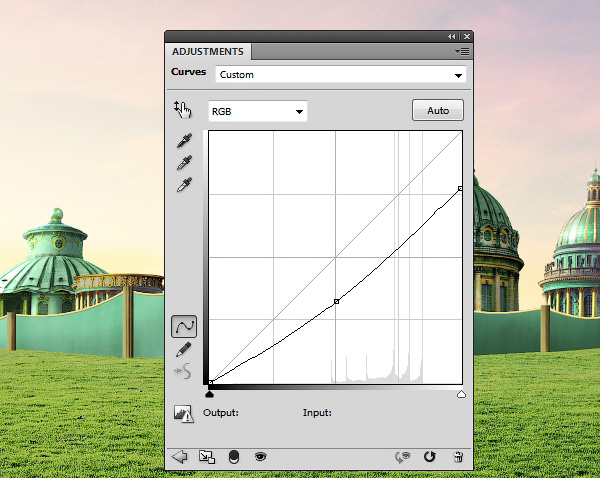Pick the gray point eyedropper

(184, 163)
